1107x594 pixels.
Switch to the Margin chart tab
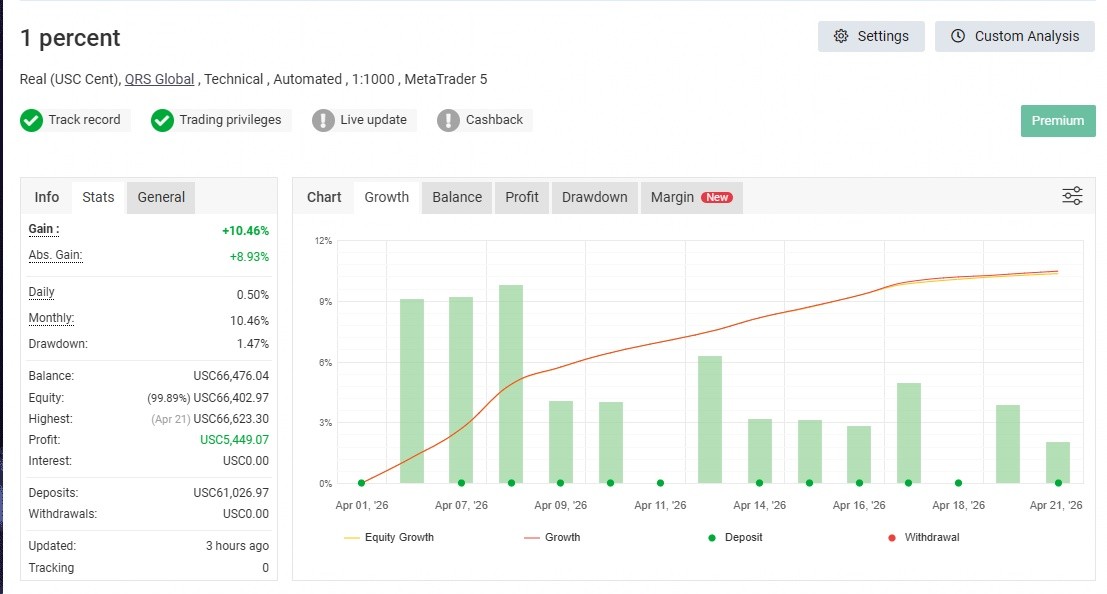pos(691,197)
